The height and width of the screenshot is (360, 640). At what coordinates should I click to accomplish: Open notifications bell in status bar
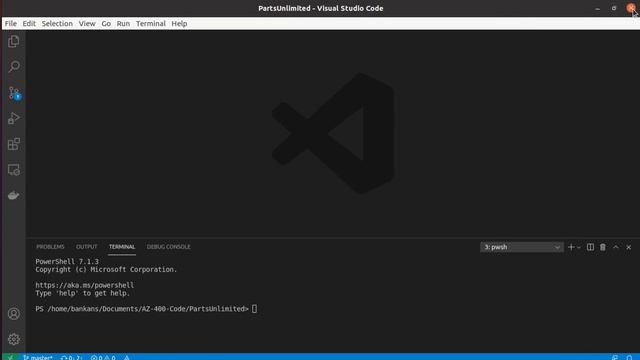(x=629, y=357)
